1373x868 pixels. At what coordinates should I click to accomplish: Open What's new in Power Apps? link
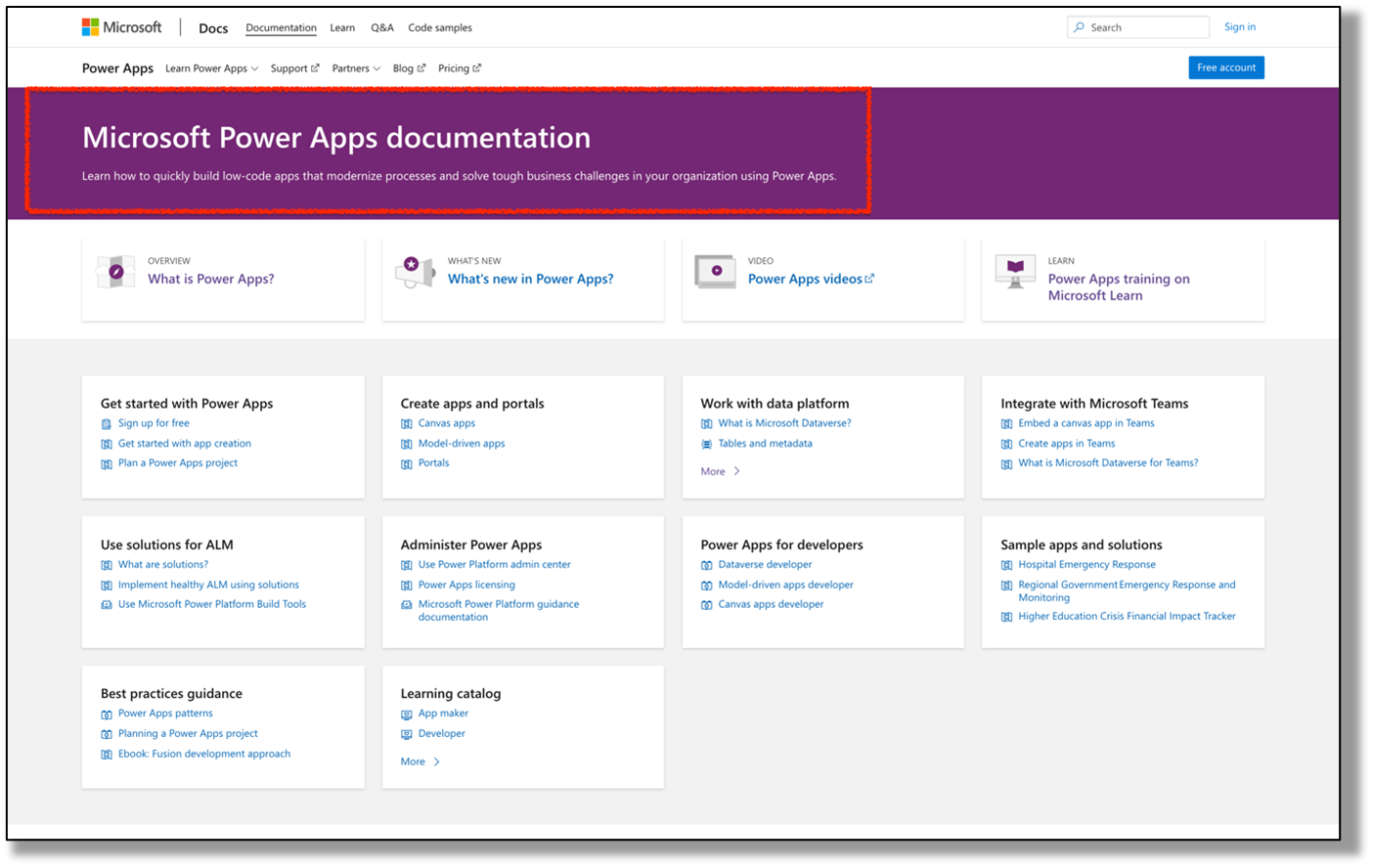pyautogui.click(x=531, y=279)
